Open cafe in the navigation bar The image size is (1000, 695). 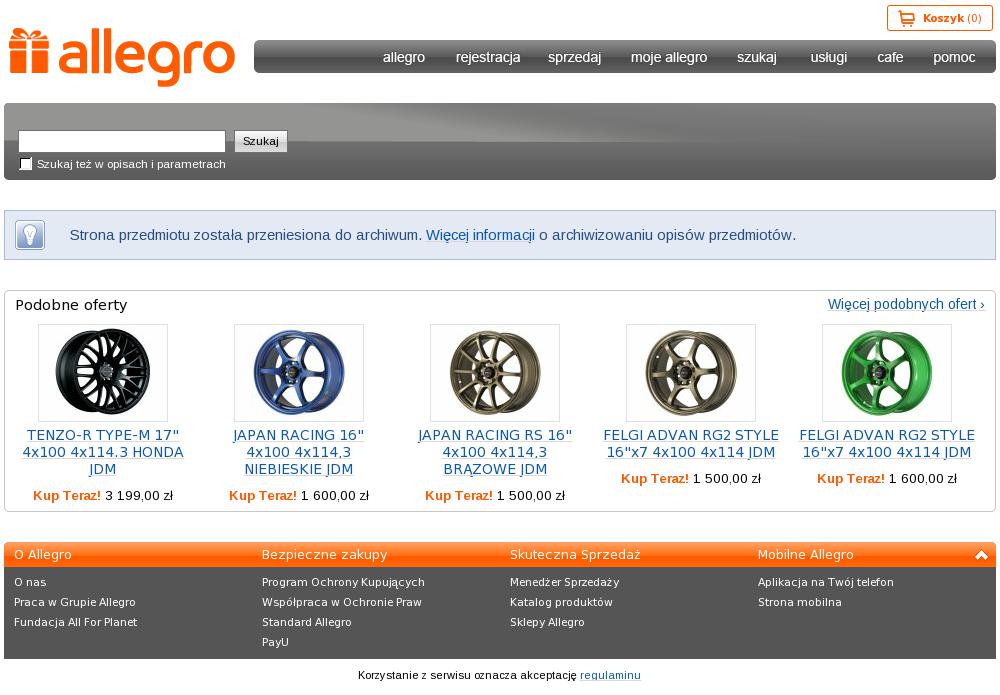(x=890, y=57)
